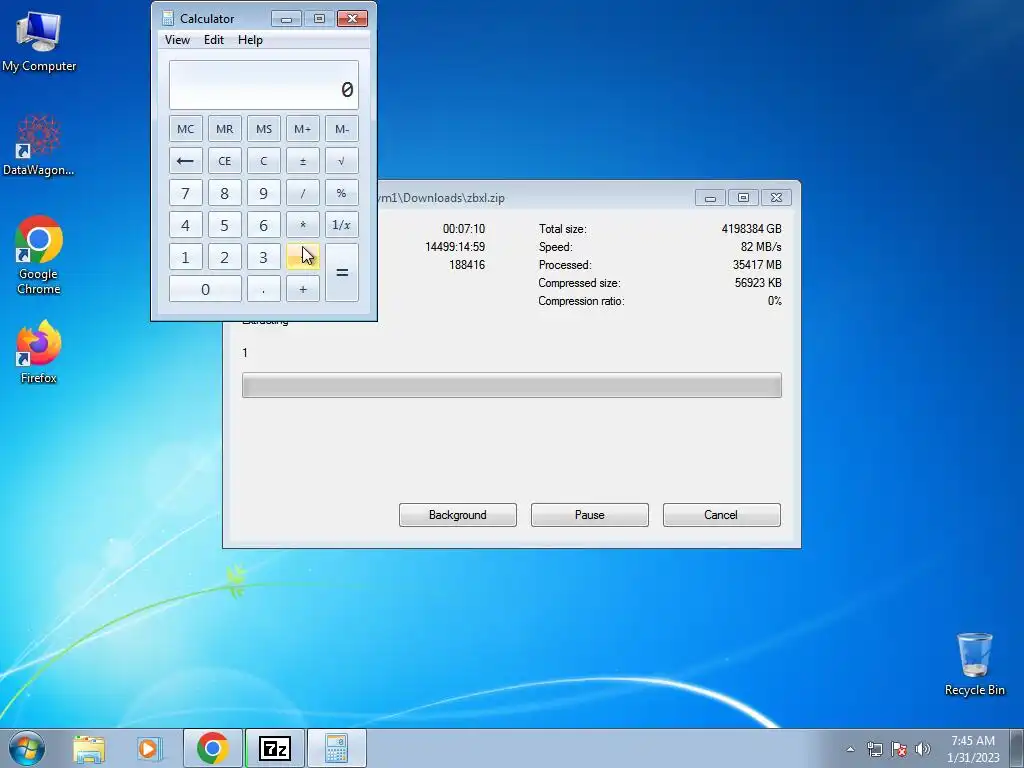
Task: Click calculator digit 6
Action: (x=264, y=225)
